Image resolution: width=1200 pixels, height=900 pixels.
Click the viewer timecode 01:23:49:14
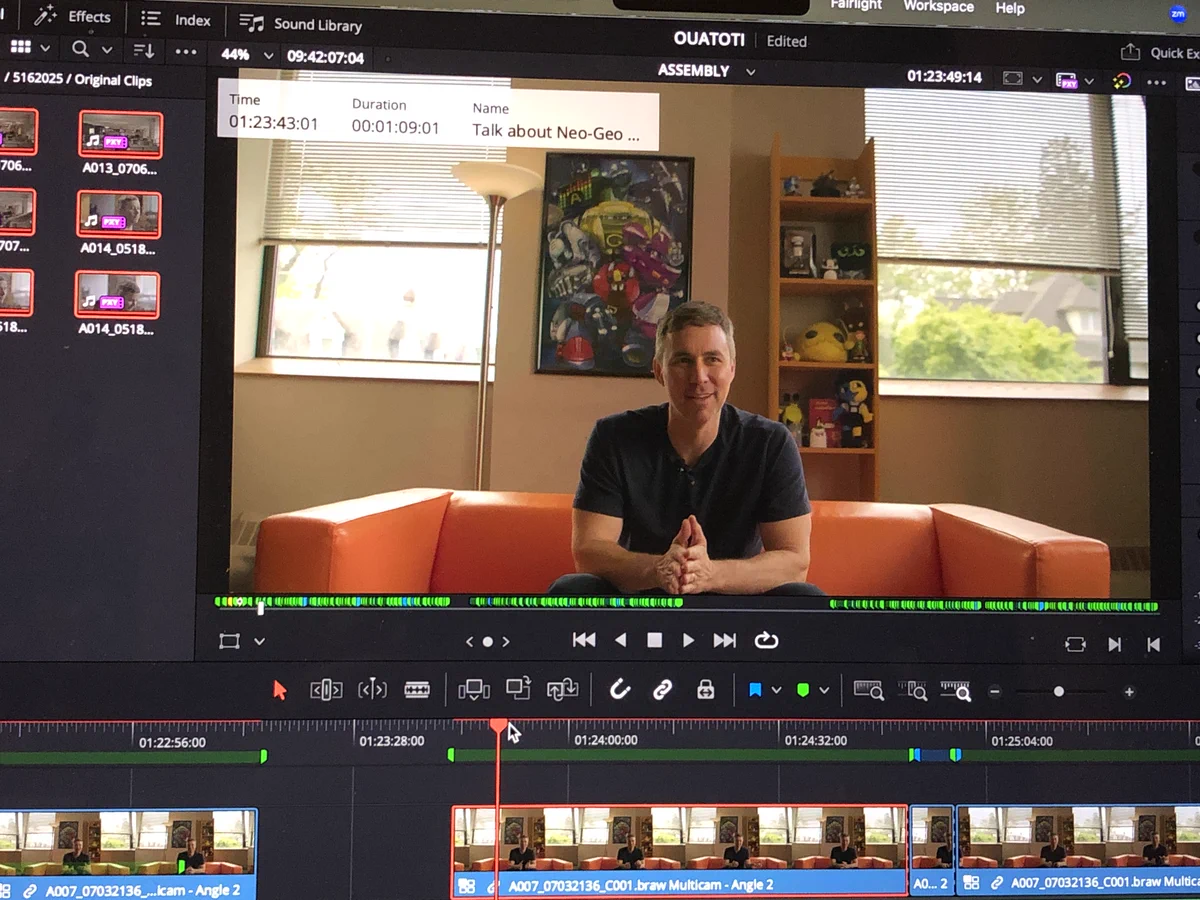[x=944, y=77]
